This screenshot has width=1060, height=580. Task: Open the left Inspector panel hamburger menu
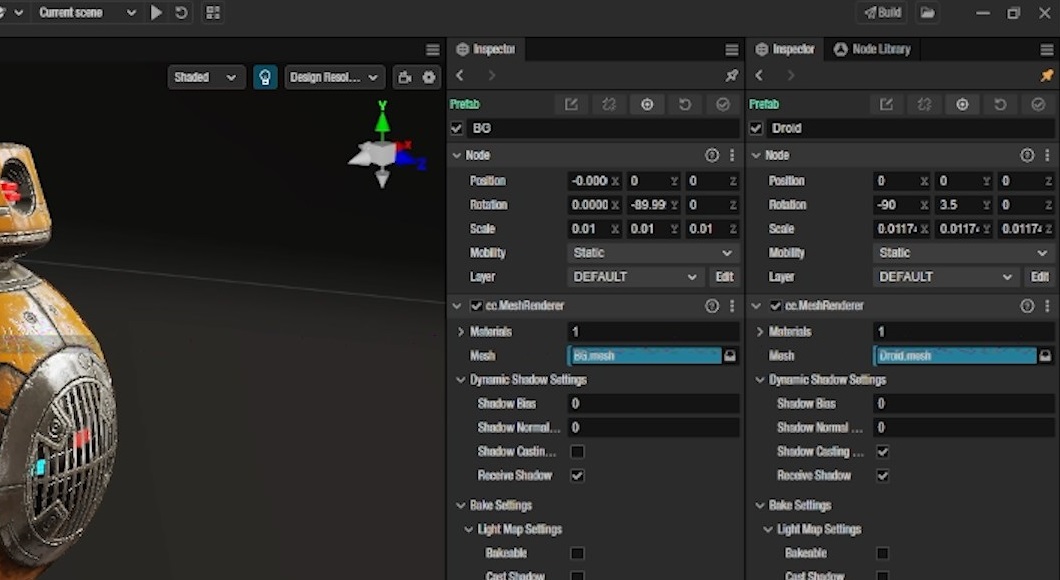point(731,50)
